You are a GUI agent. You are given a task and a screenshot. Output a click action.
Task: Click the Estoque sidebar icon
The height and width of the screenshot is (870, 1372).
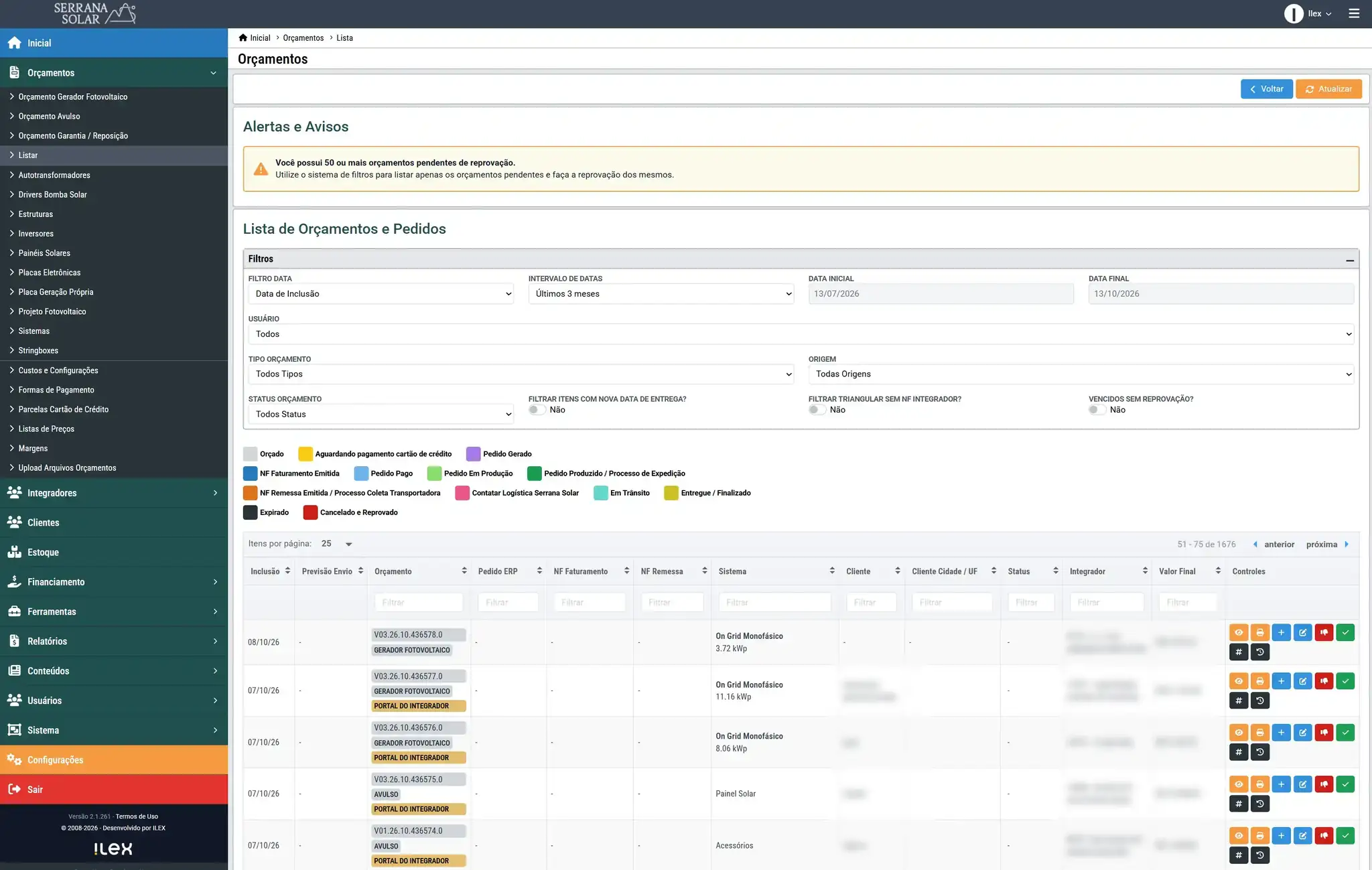tap(14, 552)
